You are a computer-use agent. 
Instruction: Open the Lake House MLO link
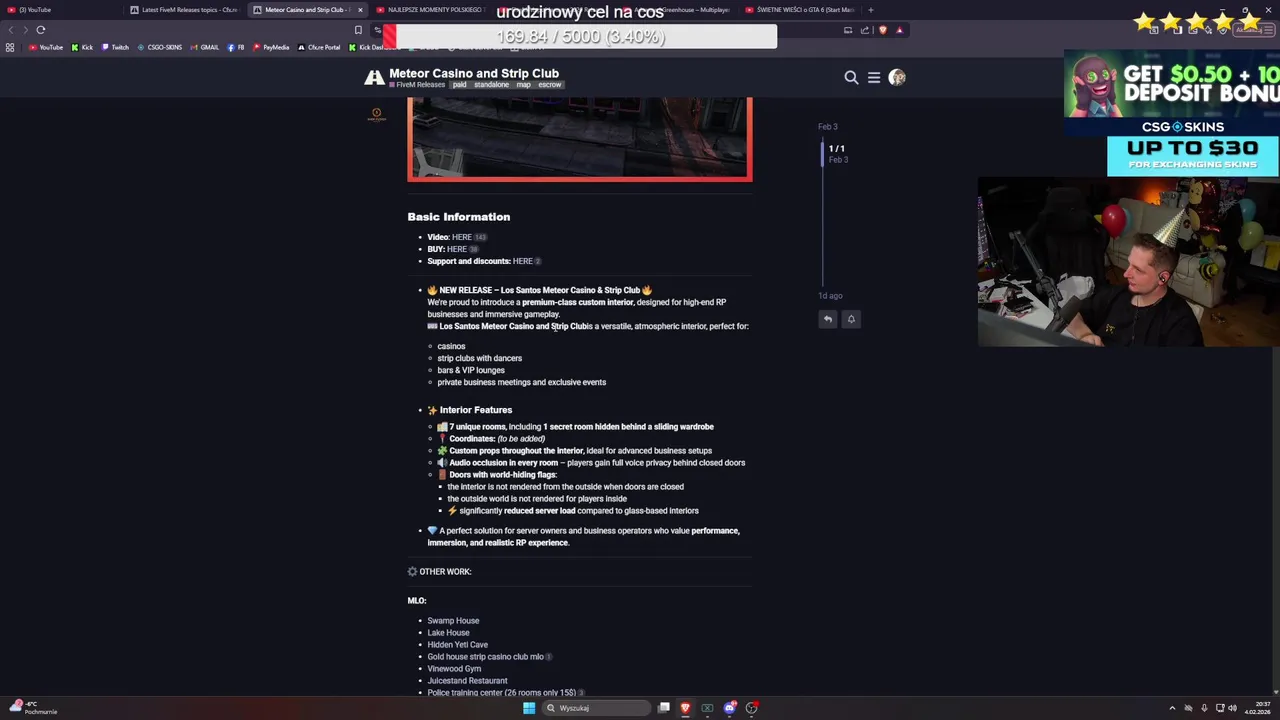(448, 633)
